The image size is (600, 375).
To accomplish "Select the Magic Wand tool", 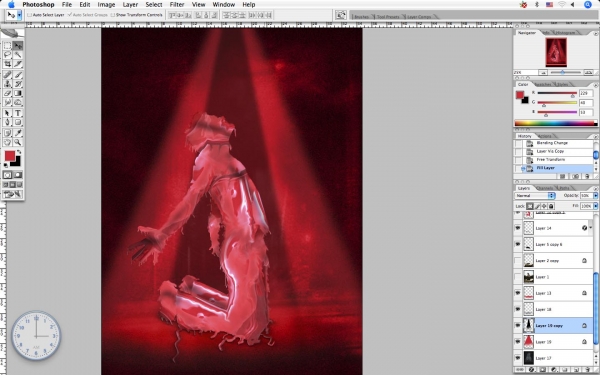I will click(18, 55).
